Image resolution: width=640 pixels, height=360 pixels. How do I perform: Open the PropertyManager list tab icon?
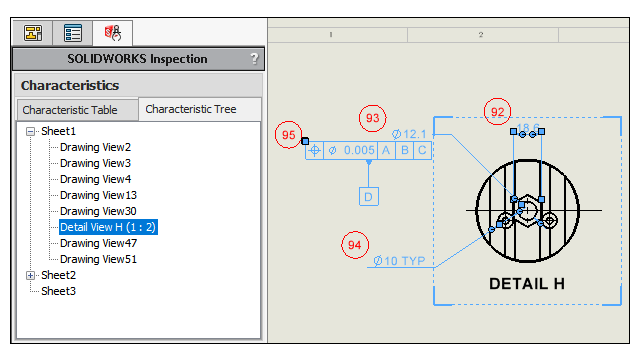(x=73, y=33)
